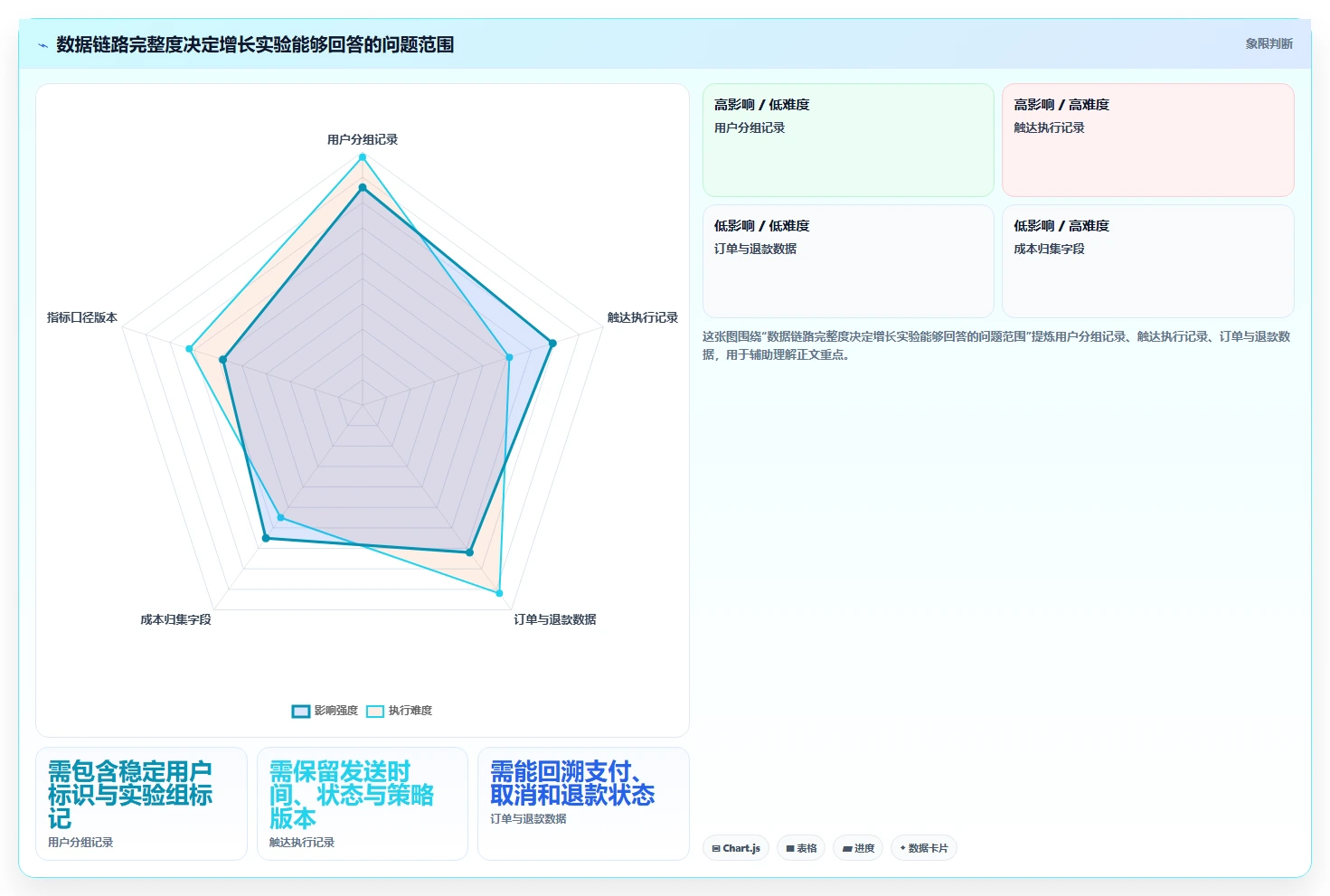Open the 低影响 / 低难度 quadrant card

(848, 261)
